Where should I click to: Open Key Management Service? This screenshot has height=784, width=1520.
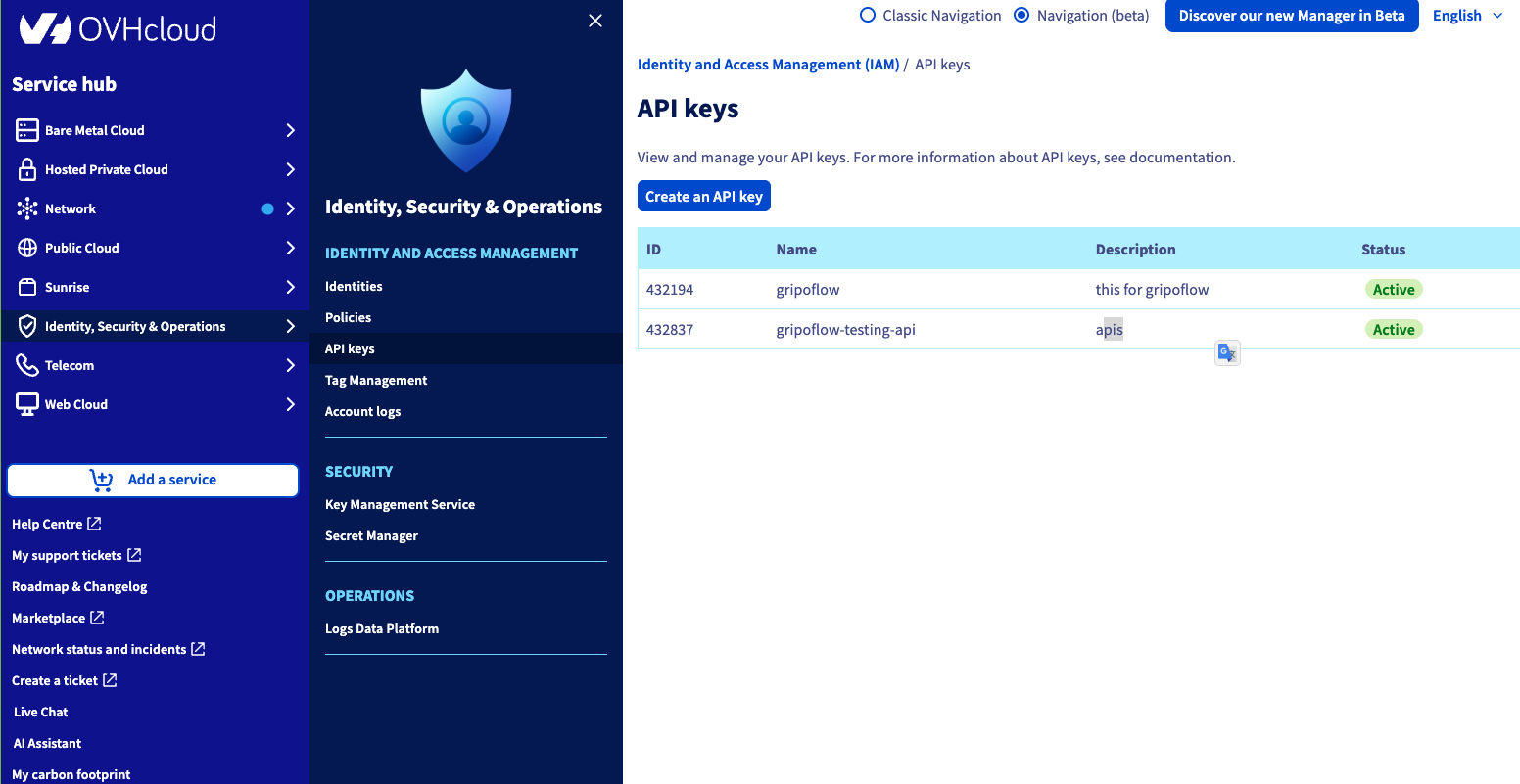tap(400, 504)
